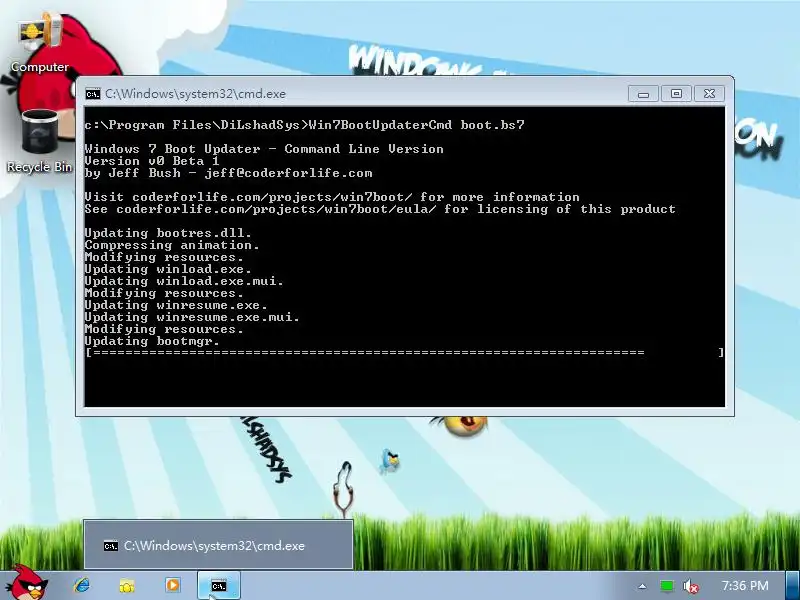Click the C:\Windows\system32\cmd.exe title text

[x=195, y=94]
